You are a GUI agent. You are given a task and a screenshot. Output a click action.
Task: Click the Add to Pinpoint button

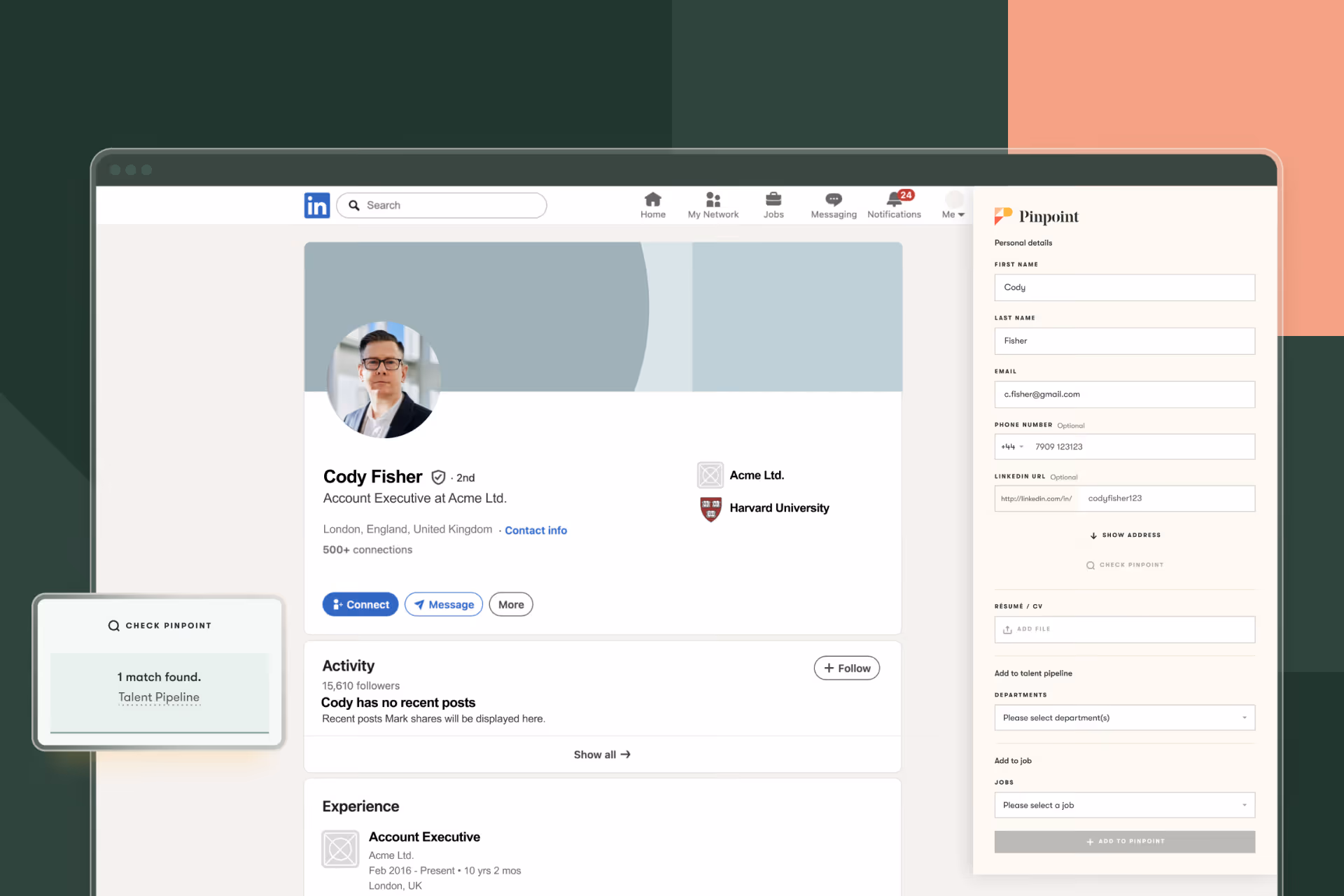point(1124,841)
